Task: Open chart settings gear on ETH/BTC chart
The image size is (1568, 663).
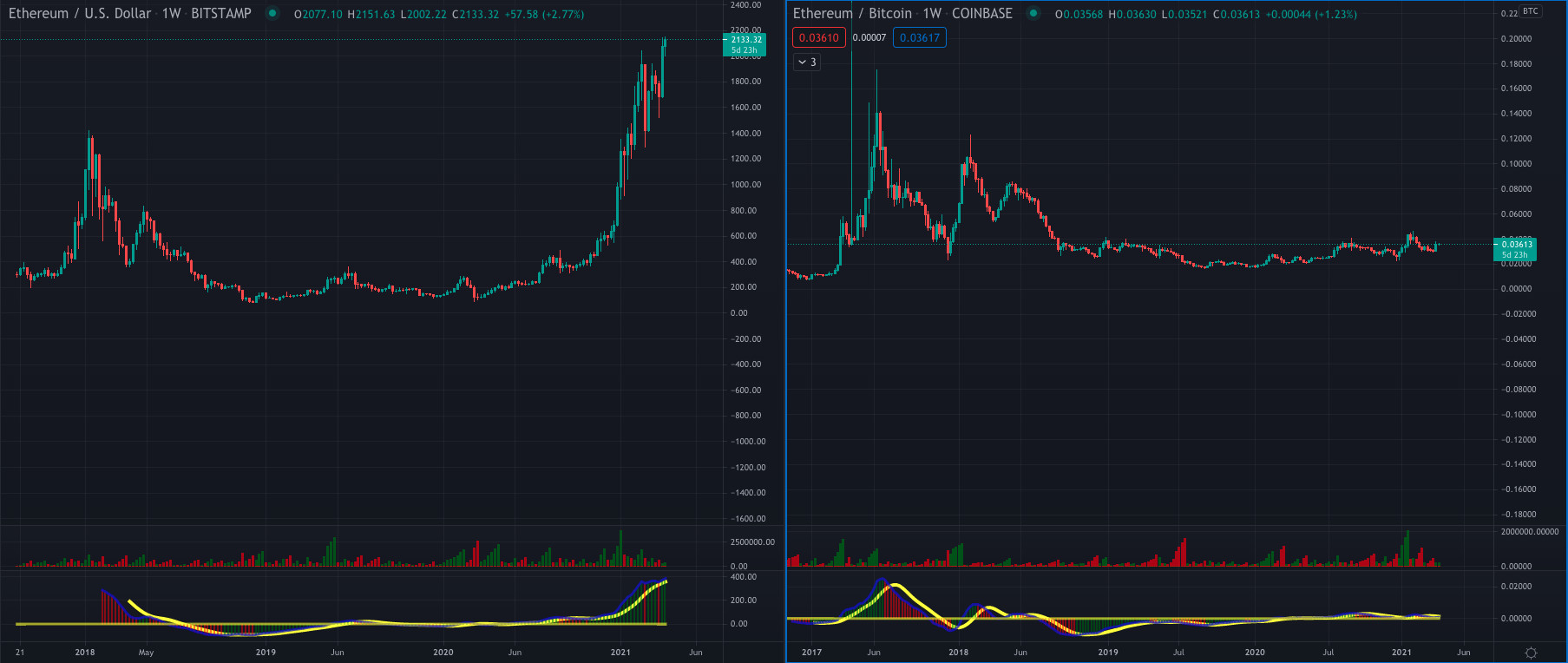Action: tap(1531, 653)
